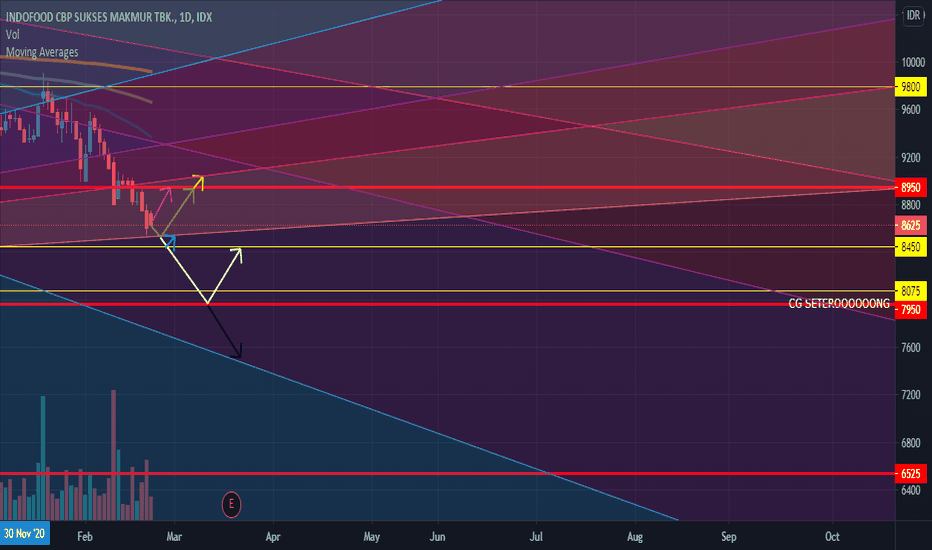Image resolution: width=932 pixels, height=550 pixels.
Task: Select the 8450 yellow price label
Action: coord(911,247)
